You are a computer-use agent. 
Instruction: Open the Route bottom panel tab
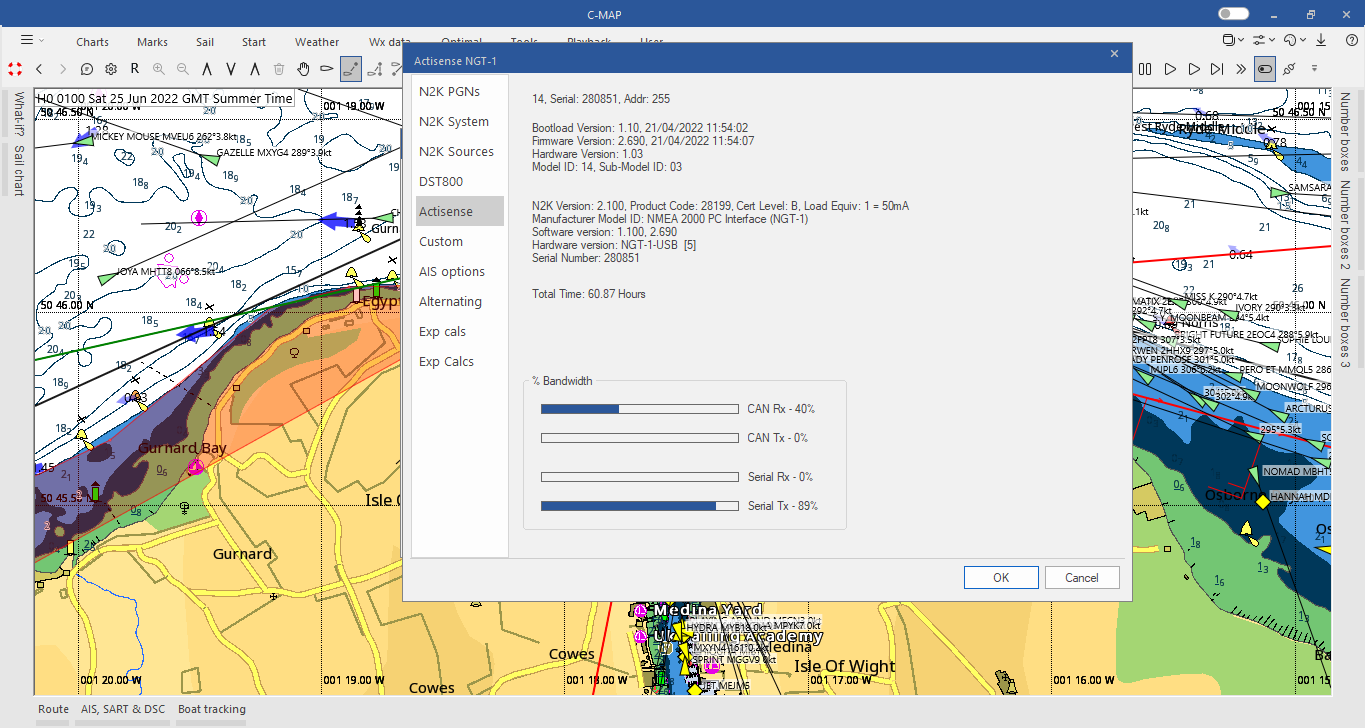coord(54,709)
